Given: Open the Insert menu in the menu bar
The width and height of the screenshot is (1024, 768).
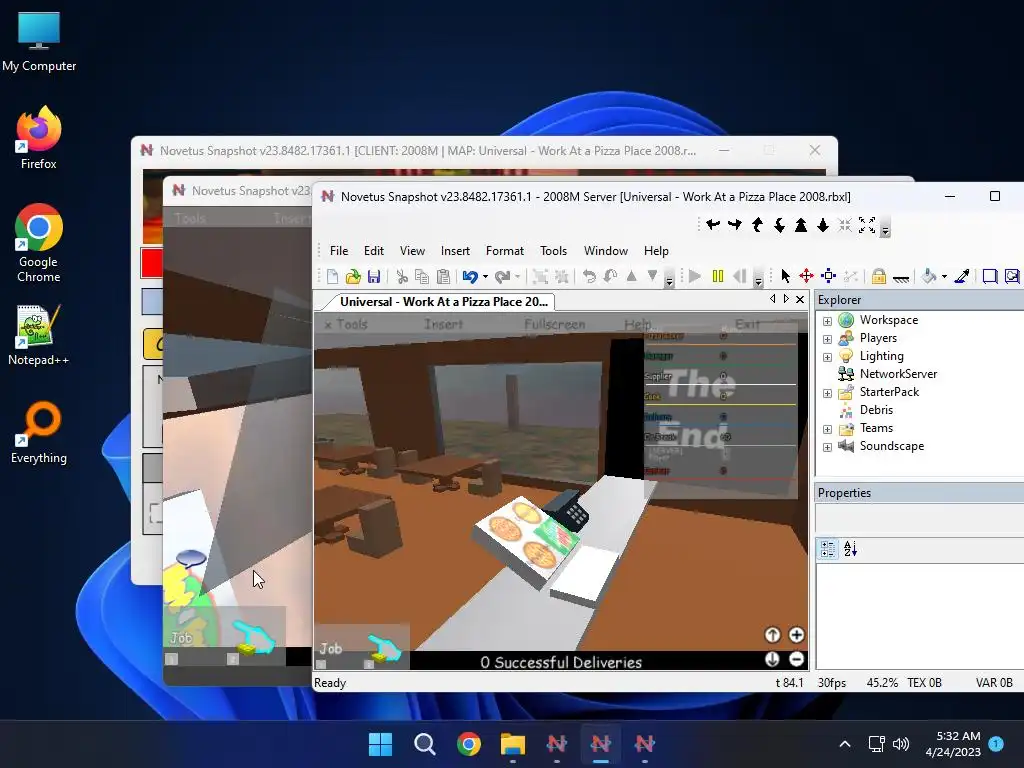Looking at the screenshot, I should (455, 251).
